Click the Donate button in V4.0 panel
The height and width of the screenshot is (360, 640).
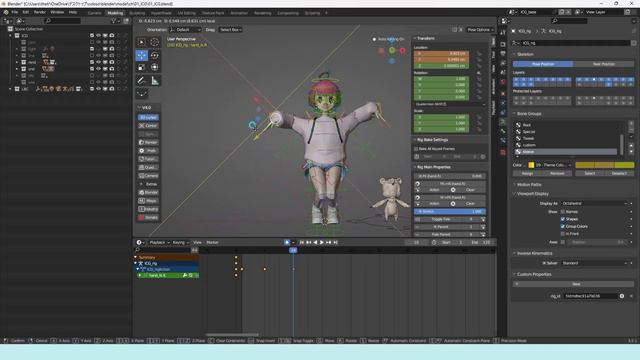(x=148, y=218)
